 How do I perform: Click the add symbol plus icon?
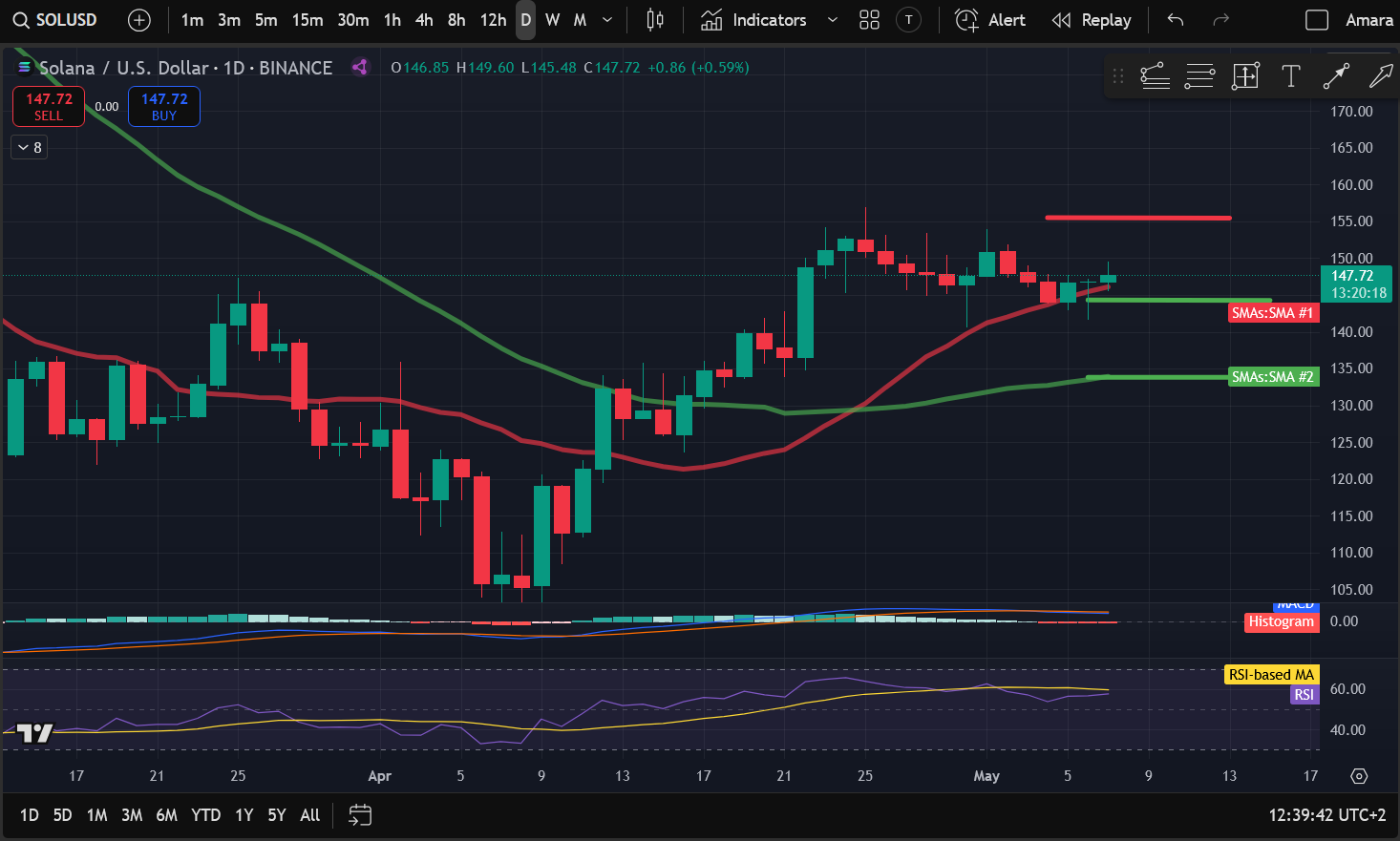coord(138,20)
